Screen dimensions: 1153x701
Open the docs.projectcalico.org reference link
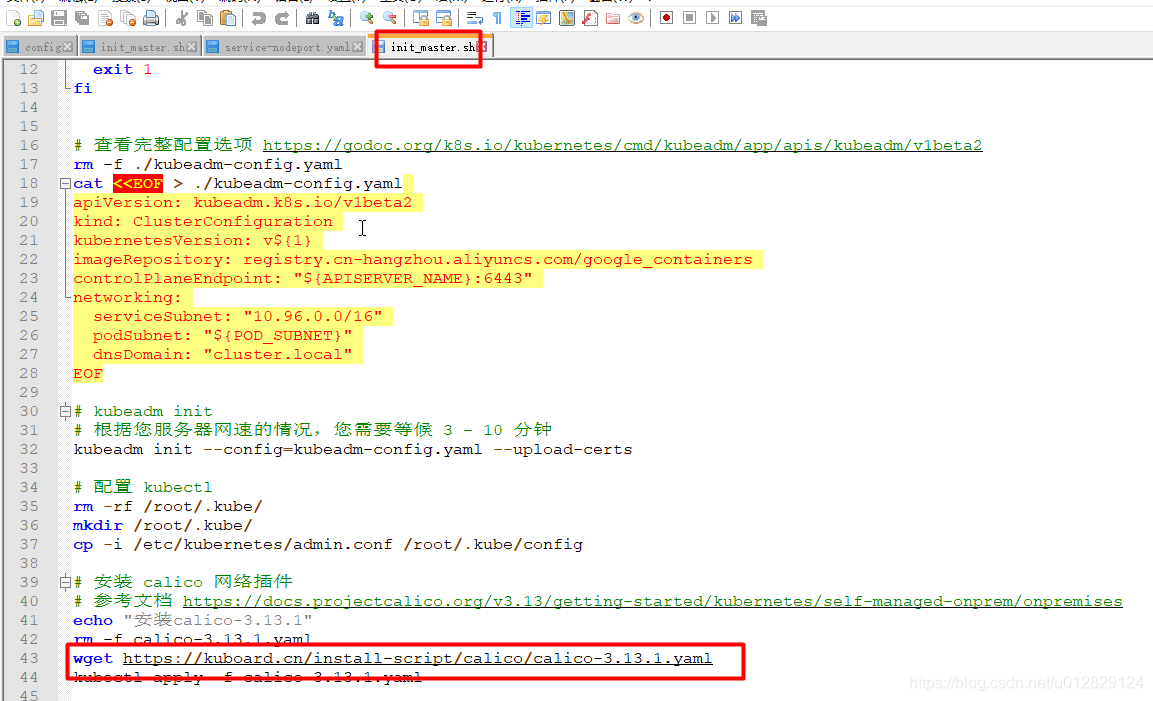click(652, 601)
